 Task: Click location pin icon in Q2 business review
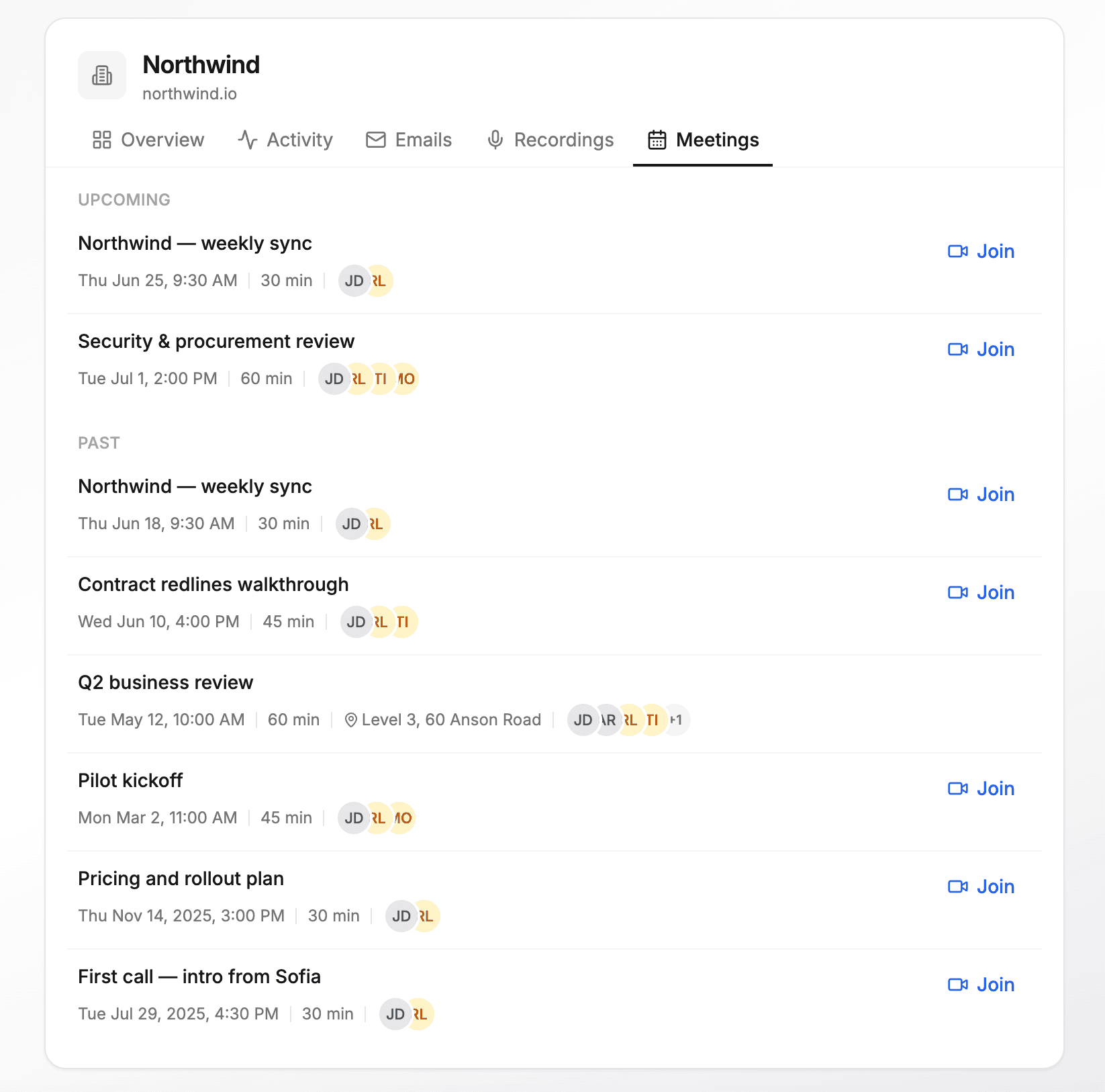[x=350, y=720]
